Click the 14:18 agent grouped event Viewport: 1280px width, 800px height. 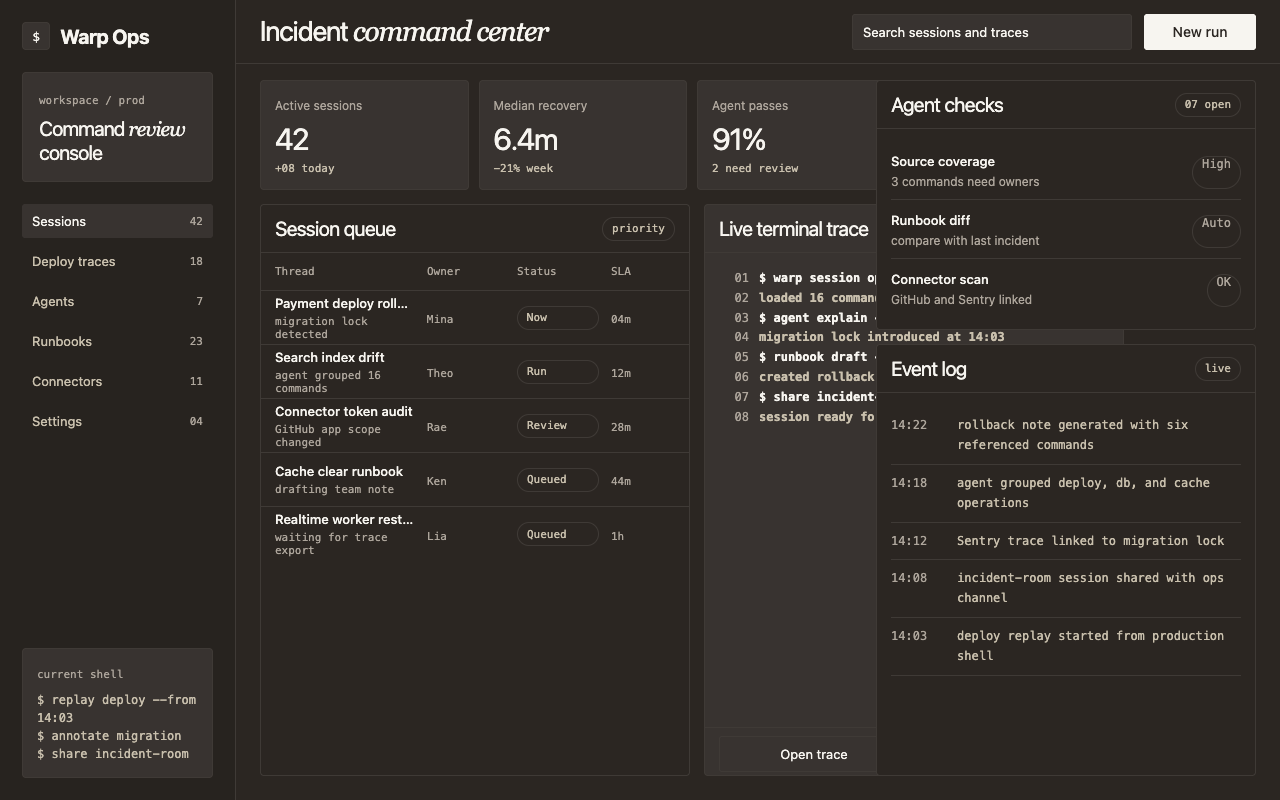(x=1066, y=493)
